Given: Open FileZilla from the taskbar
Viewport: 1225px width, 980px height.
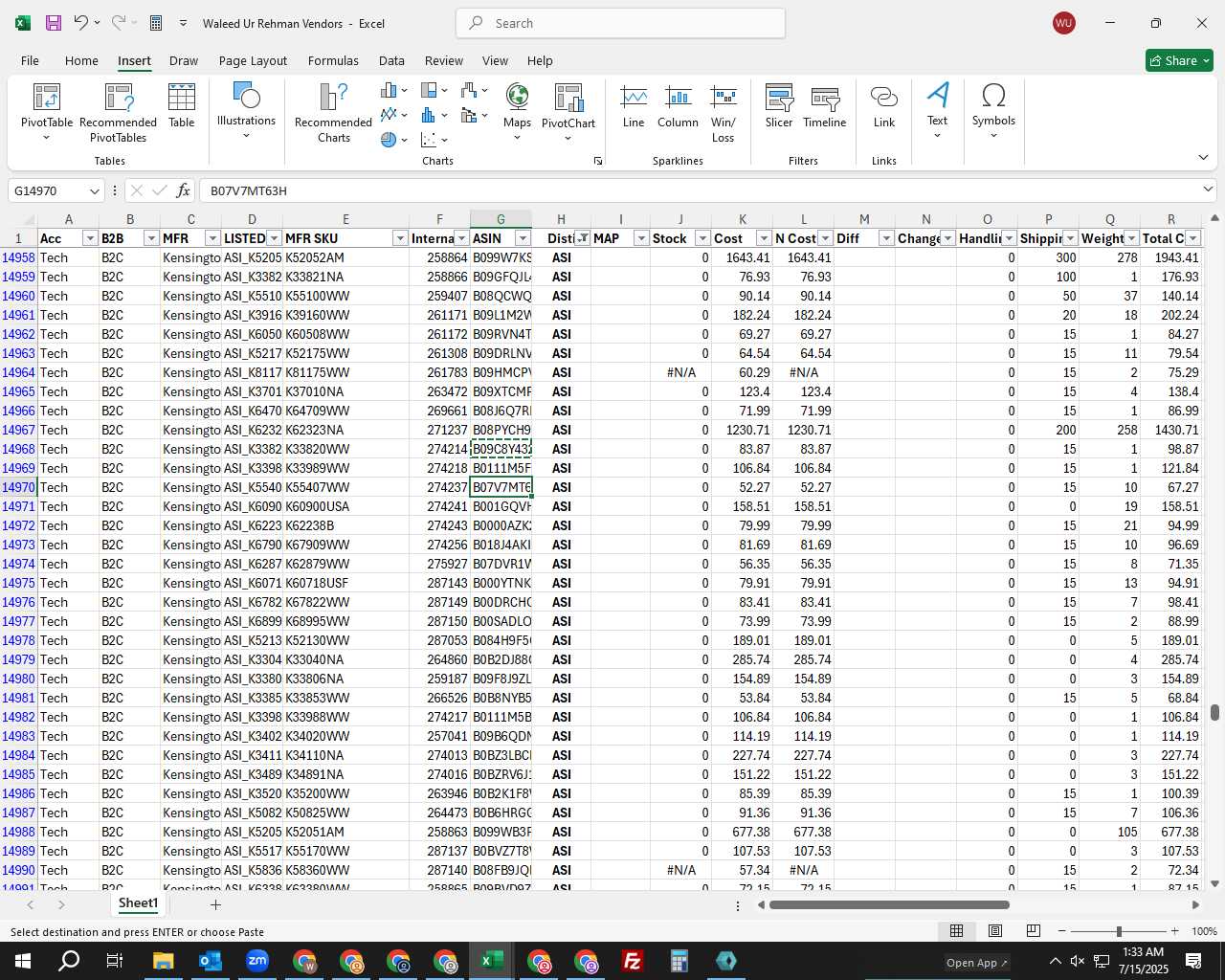Looking at the screenshot, I should [632, 961].
